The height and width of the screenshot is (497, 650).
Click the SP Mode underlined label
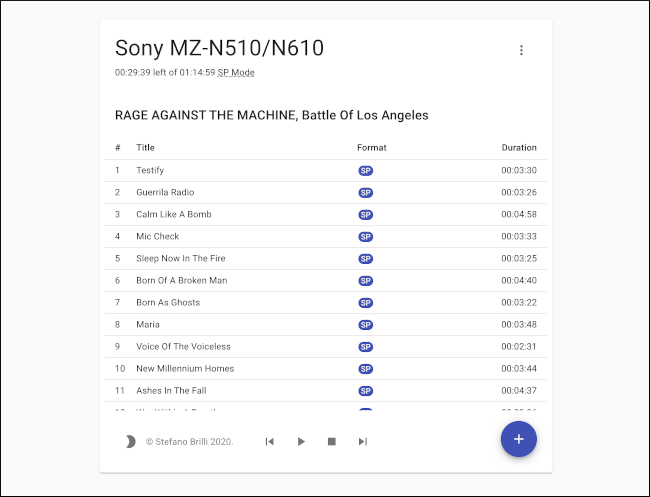point(236,73)
